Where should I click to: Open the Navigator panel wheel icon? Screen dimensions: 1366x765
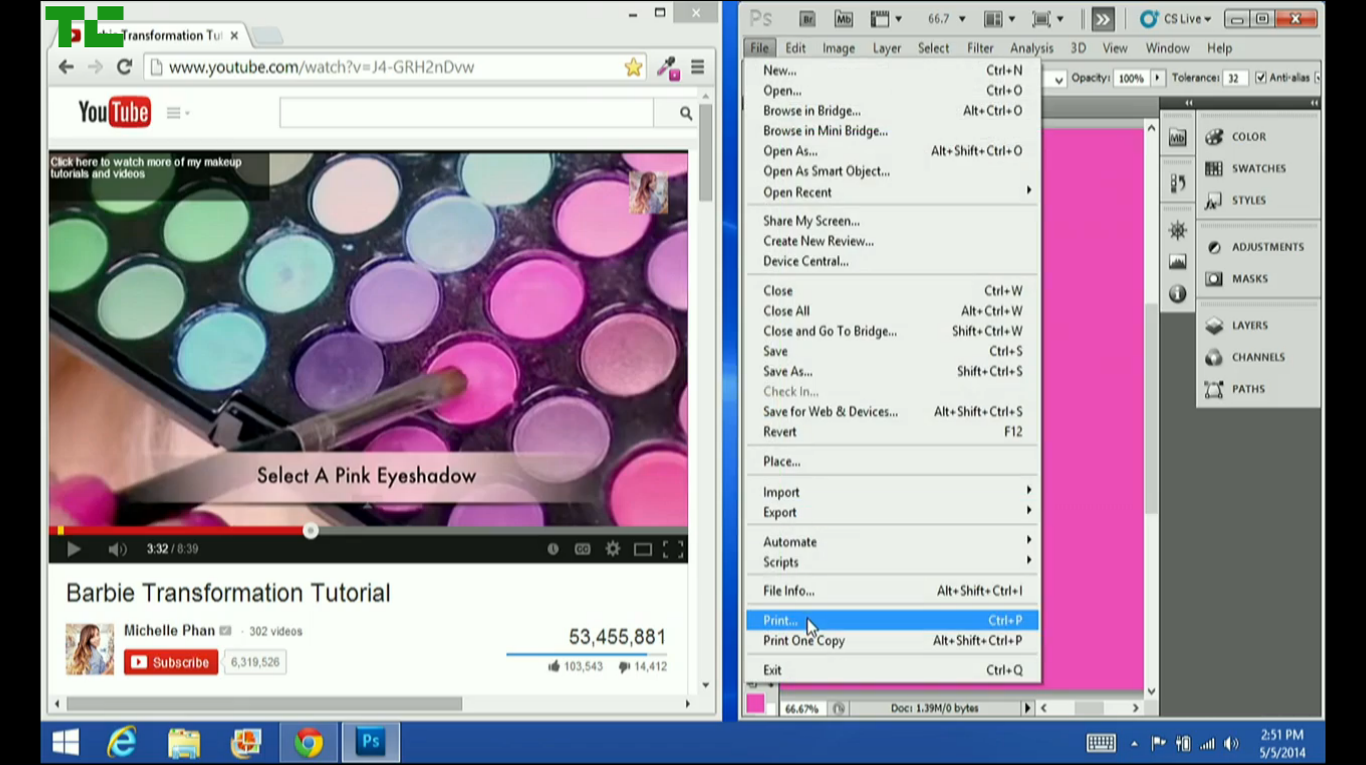[x=1178, y=231]
